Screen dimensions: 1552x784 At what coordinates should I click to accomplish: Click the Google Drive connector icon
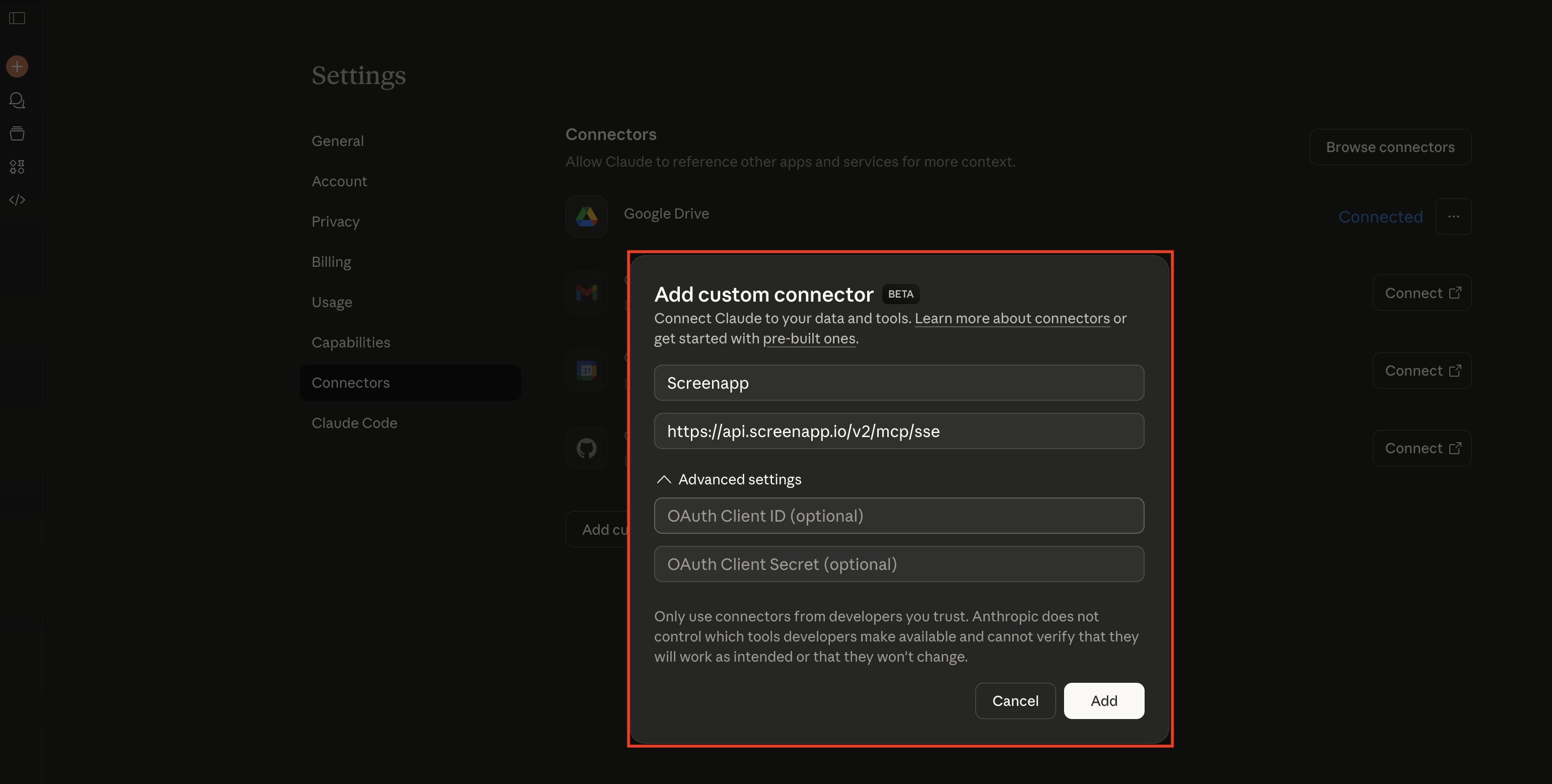pyautogui.click(x=586, y=216)
